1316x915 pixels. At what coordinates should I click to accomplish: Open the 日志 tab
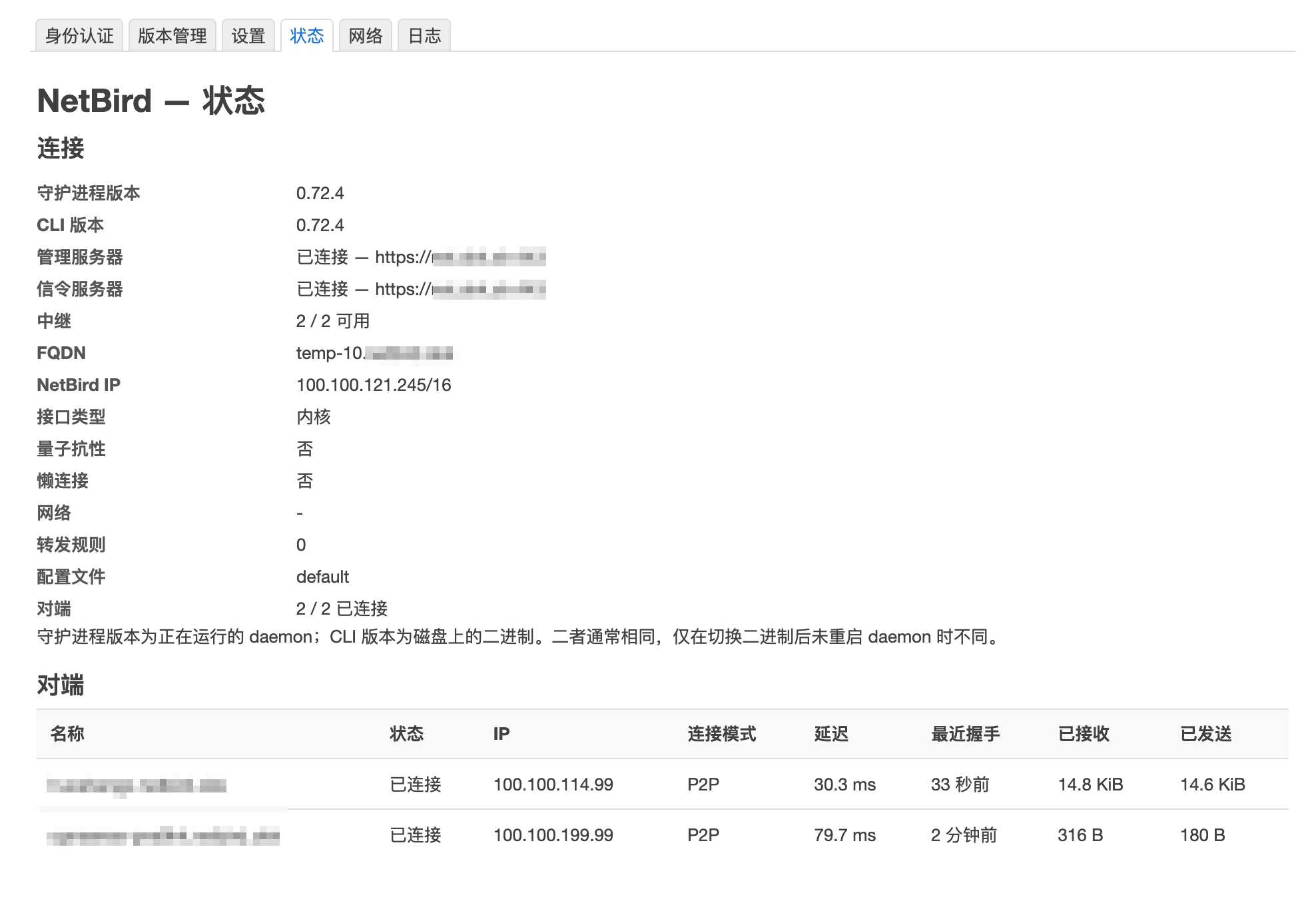pyautogui.click(x=424, y=35)
